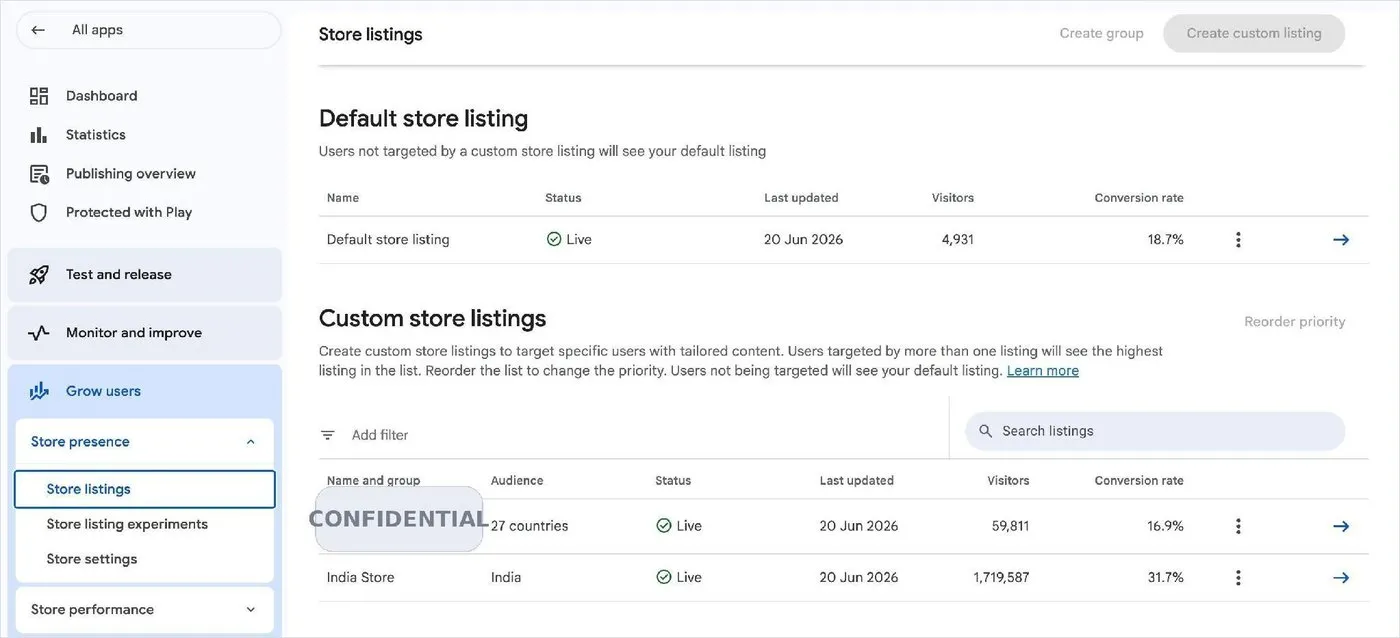Screen dimensions: 1400x638
Task: Click the 1,719,587 visitors value
Action: coord(1001,577)
